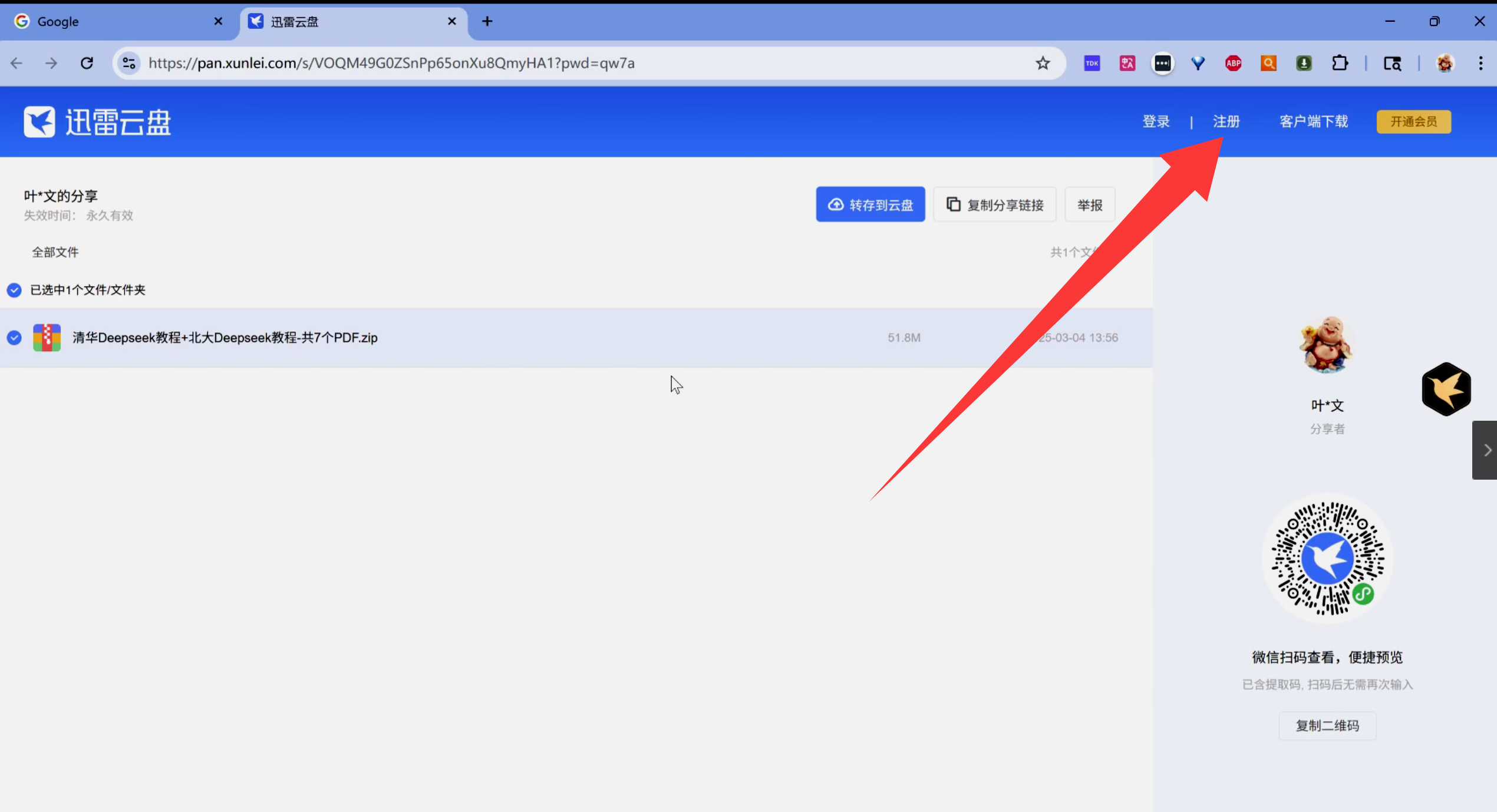Select 全部文件 breadcrumb
1497x812 pixels.
coord(55,252)
